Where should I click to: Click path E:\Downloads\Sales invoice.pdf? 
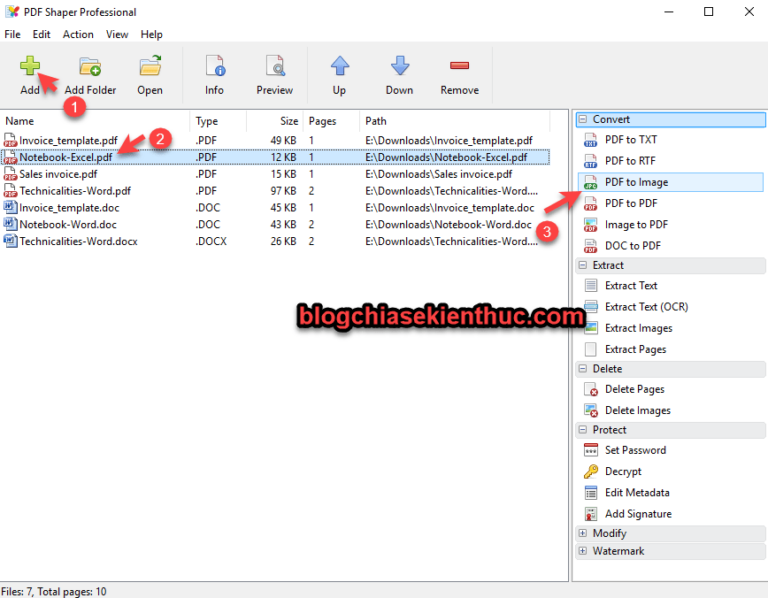[438, 174]
